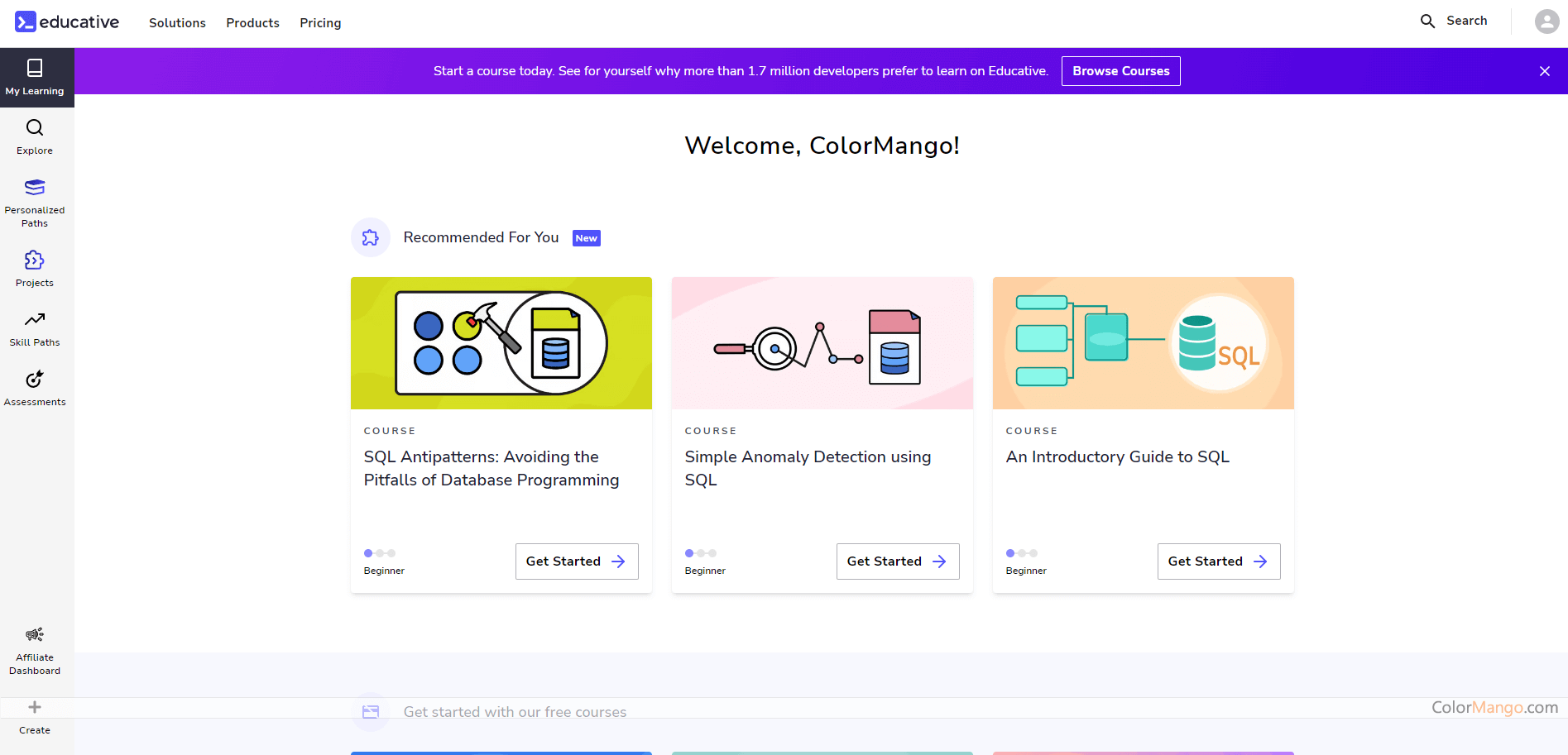
Task: Open the user profile avatar
Action: (x=1546, y=22)
